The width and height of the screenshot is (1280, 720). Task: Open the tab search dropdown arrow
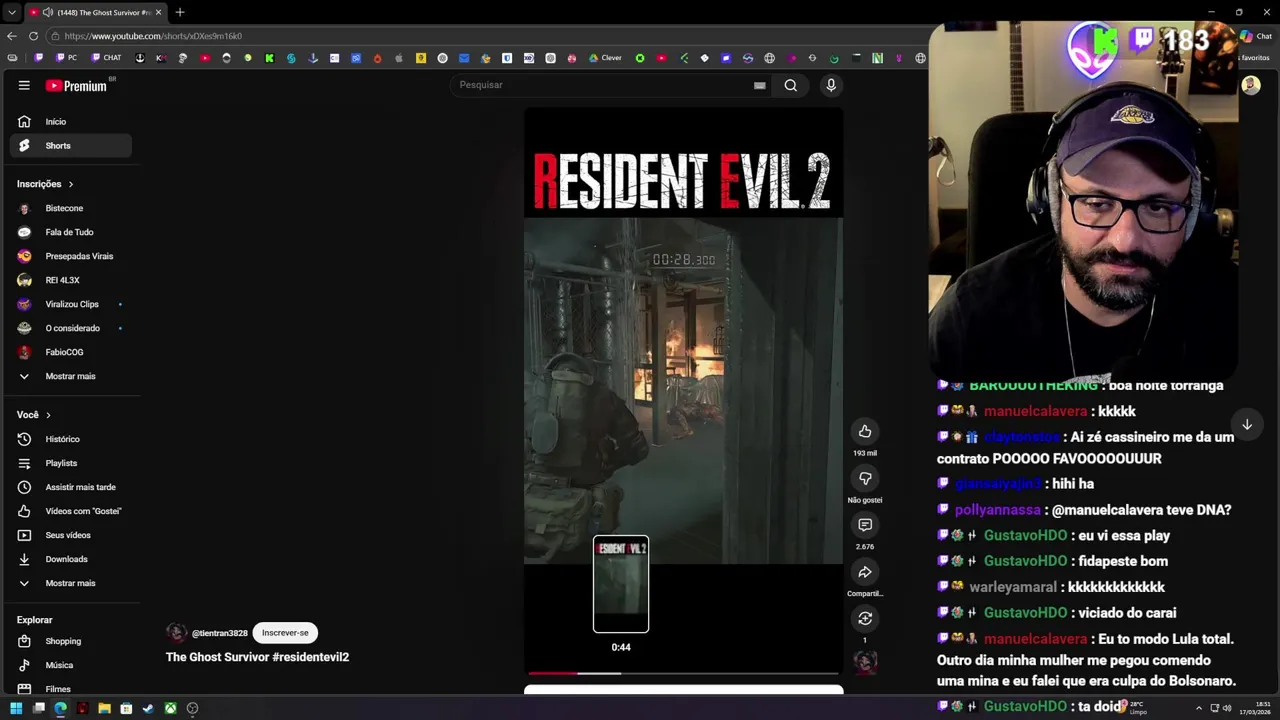click(x=11, y=12)
